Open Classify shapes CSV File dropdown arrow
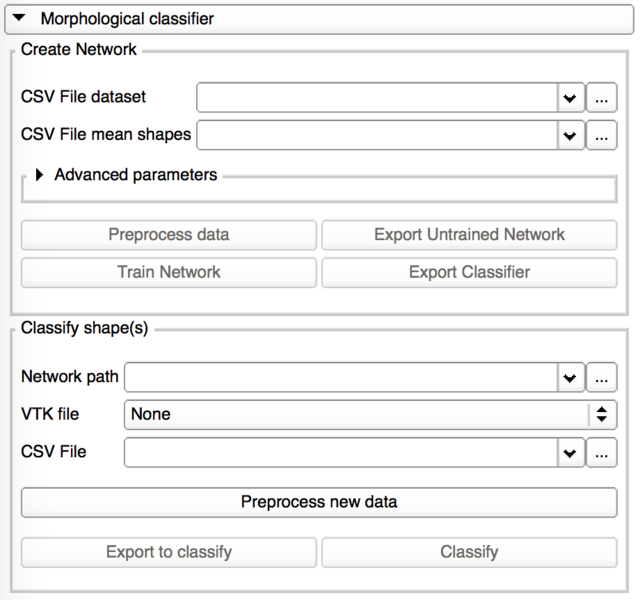Screen dimensions: 640x600 tap(570, 452)
